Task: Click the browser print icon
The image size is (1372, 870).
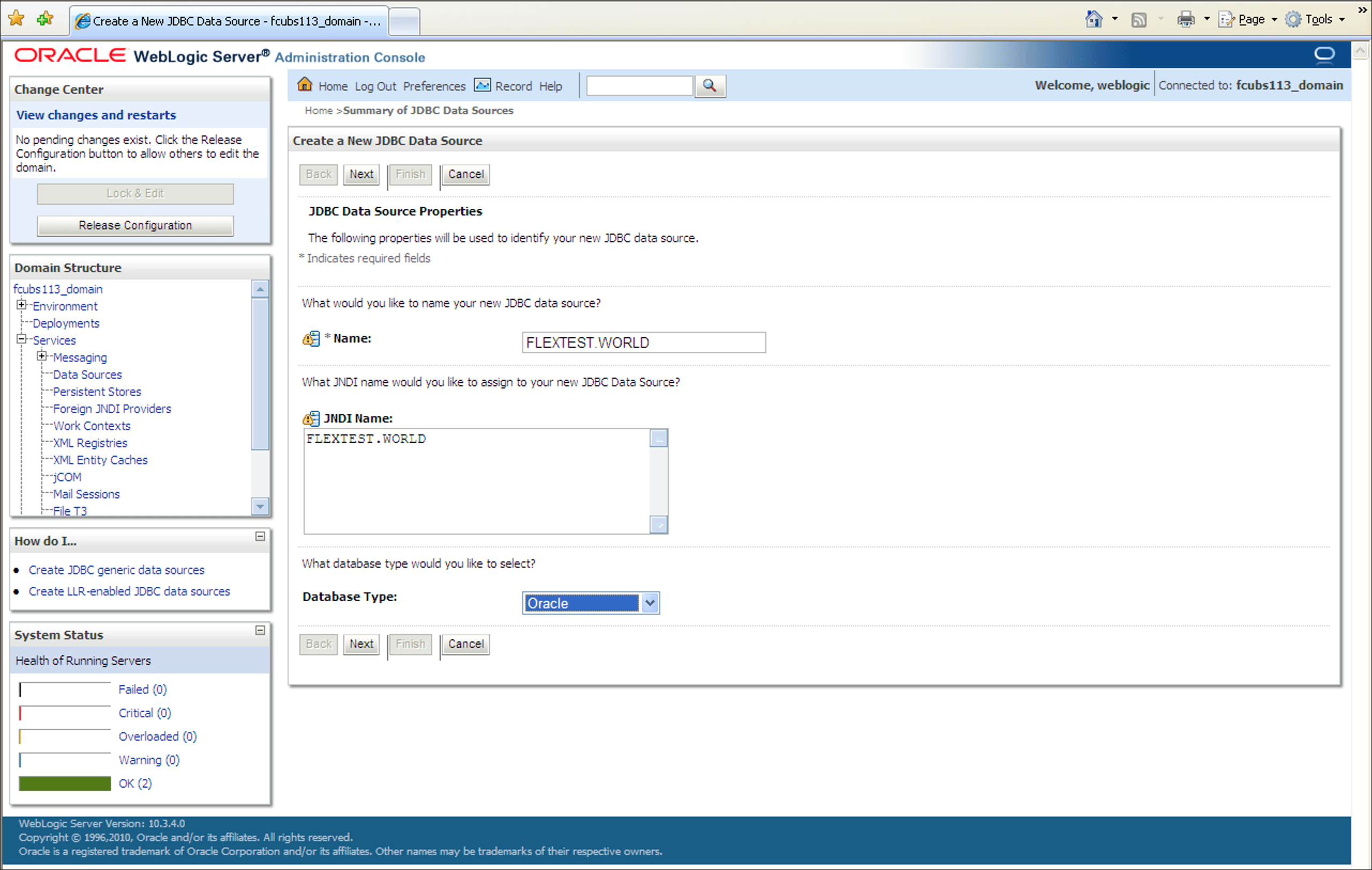Action: tap(1185, 20)
